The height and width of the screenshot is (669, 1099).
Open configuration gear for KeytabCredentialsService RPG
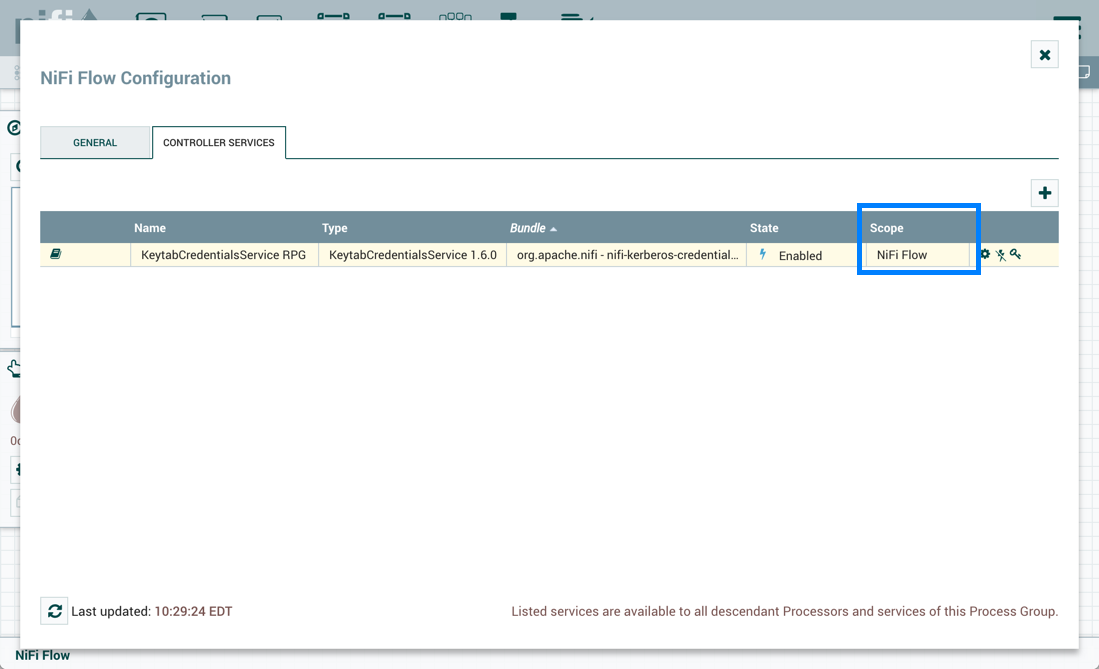click(985, 255)
